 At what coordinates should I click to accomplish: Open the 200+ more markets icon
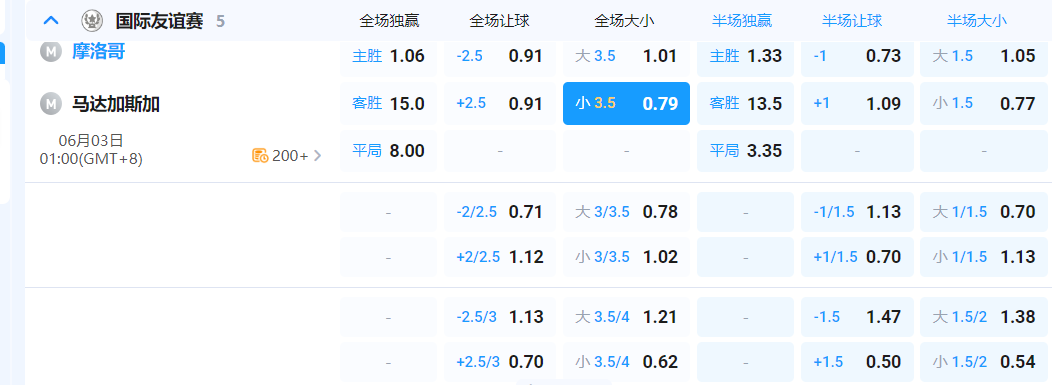pyautogui.click(x=260, y=156)
